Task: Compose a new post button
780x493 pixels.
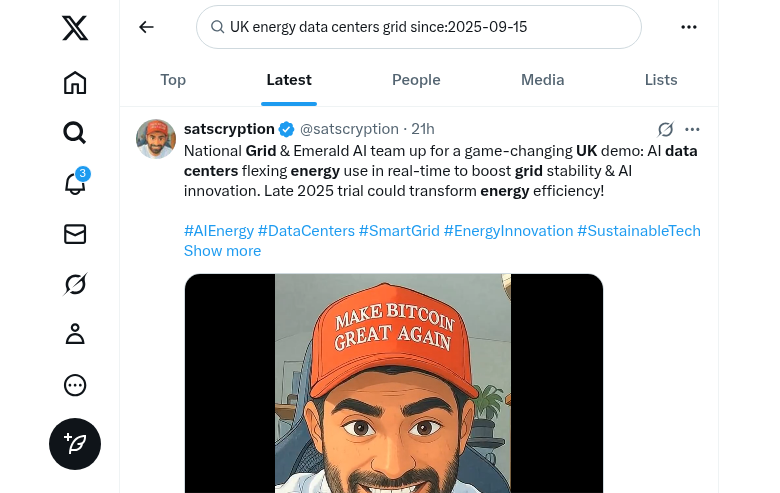Action: [75, 443]
